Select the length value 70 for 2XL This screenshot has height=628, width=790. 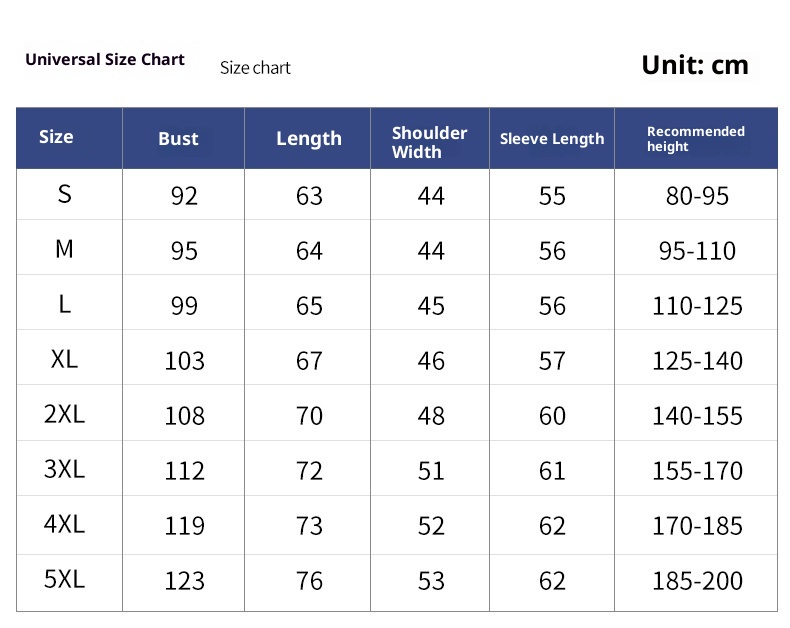click(309, 415)
